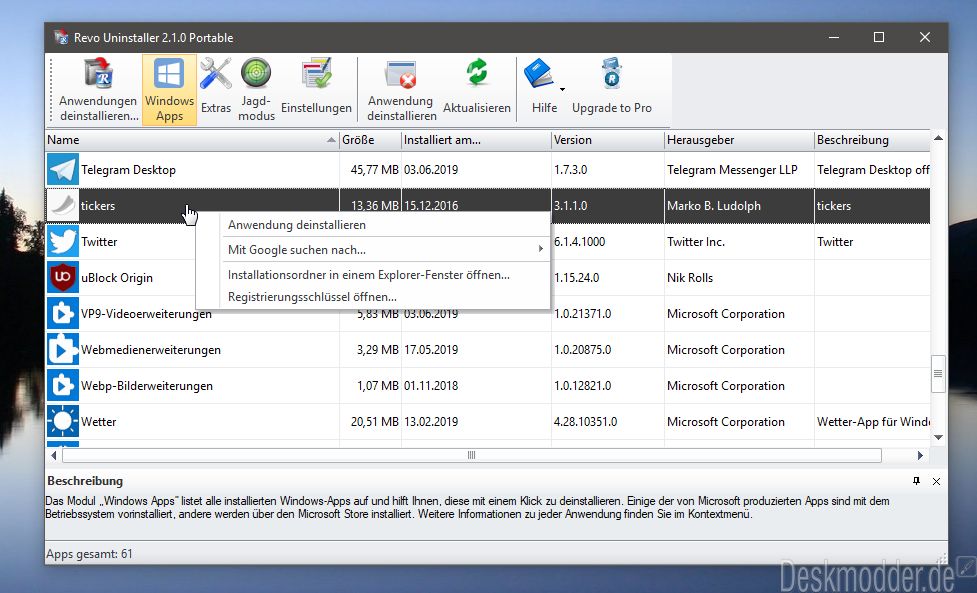Open Anwendungen deinstallieren toolbar module
977x593 pixels.
[x=98, y=90]
